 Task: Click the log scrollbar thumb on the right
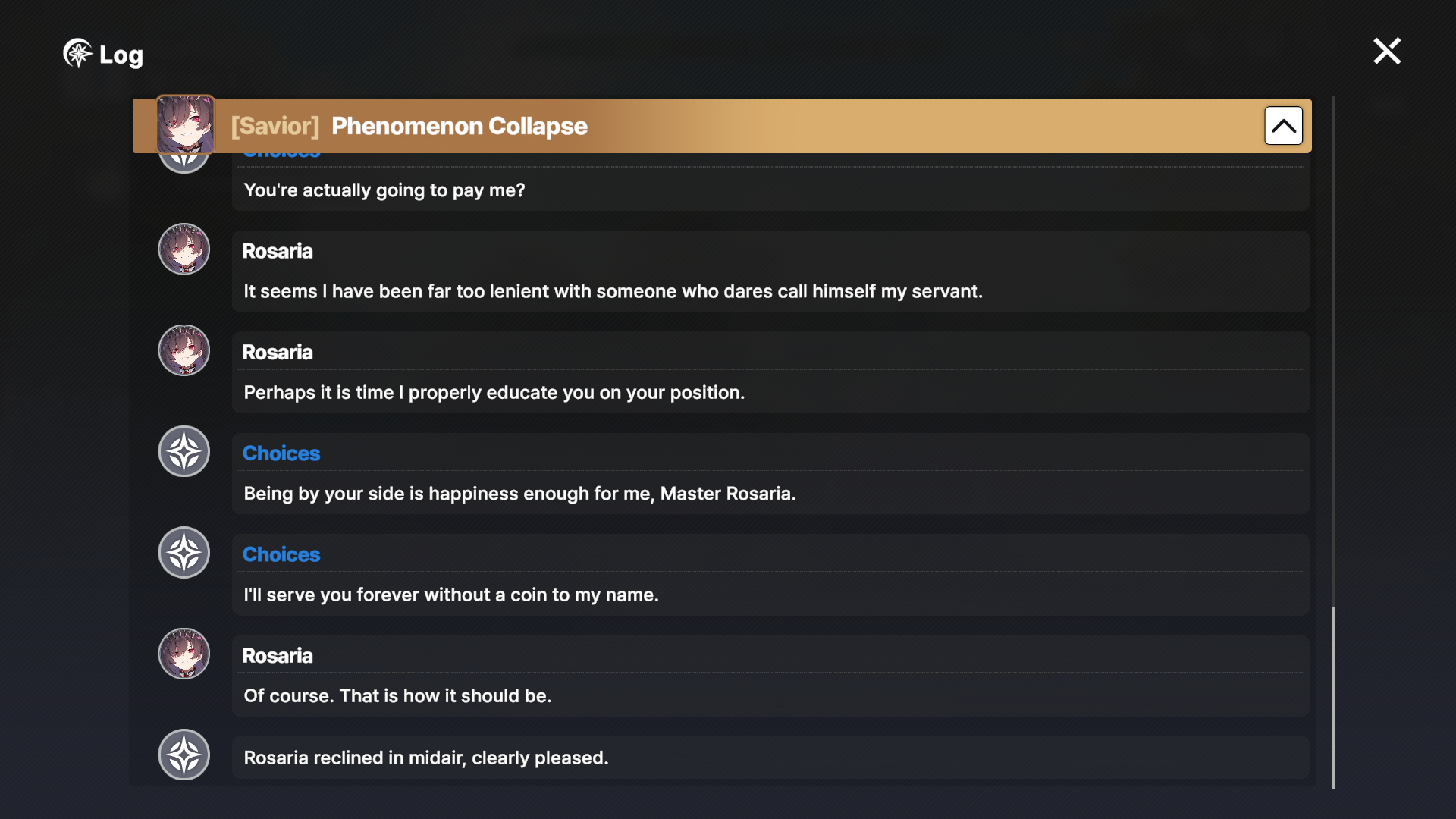[x=1334, y=698]
